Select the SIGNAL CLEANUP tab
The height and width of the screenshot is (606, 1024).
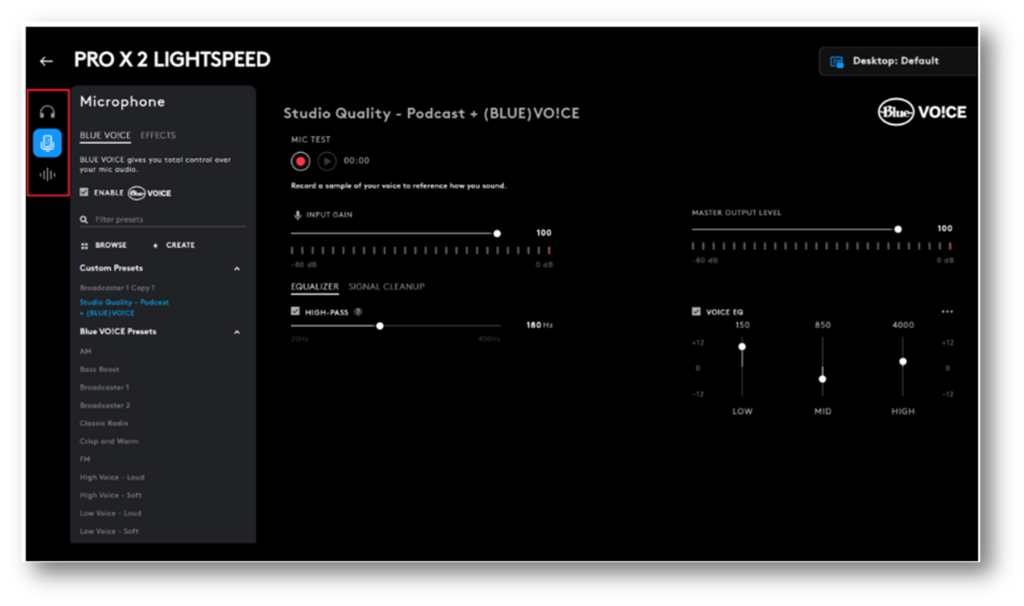click(x=387, y=287)
